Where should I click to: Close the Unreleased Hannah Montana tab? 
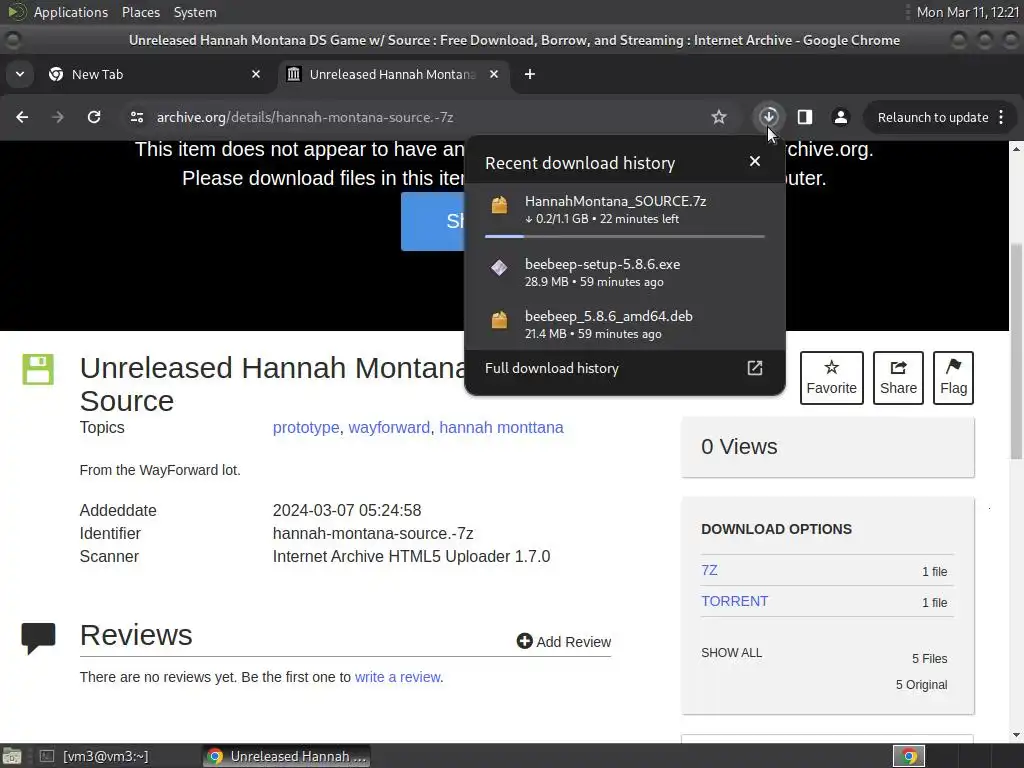(494, 74)
